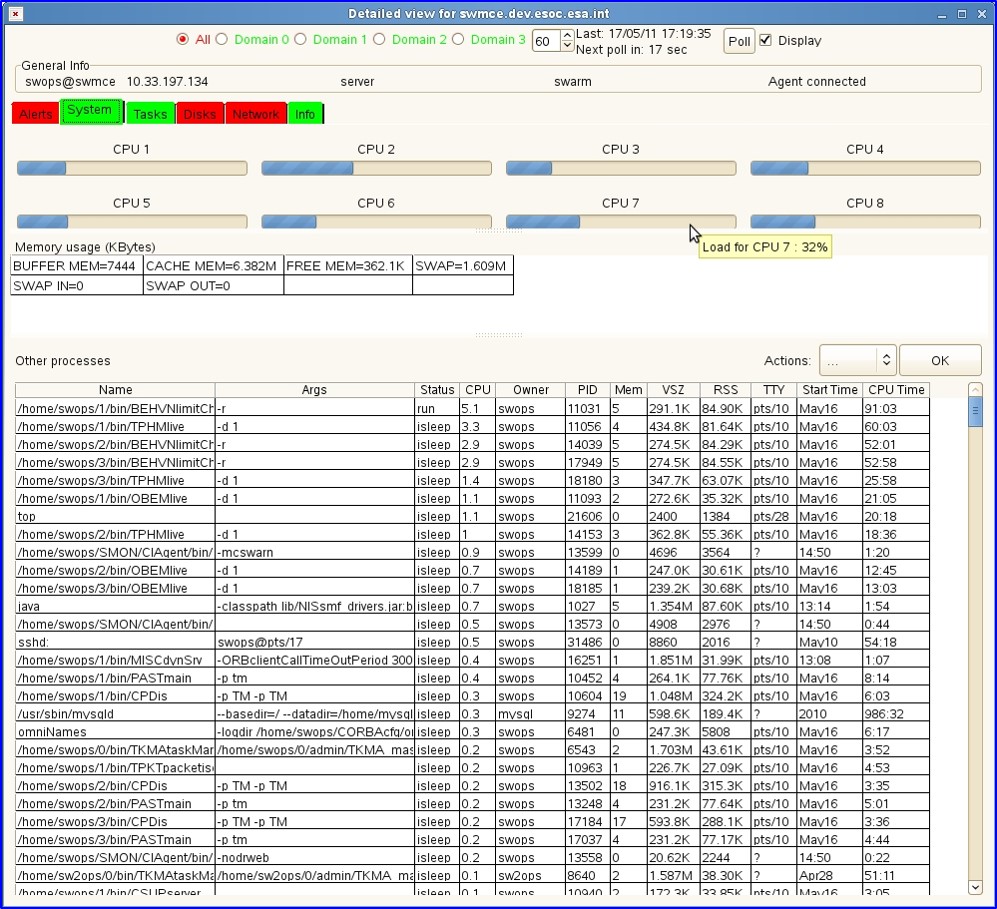Focus the poll interval field showing 60
This screenshot has height=909, width=997.
[x=546, y=41]
